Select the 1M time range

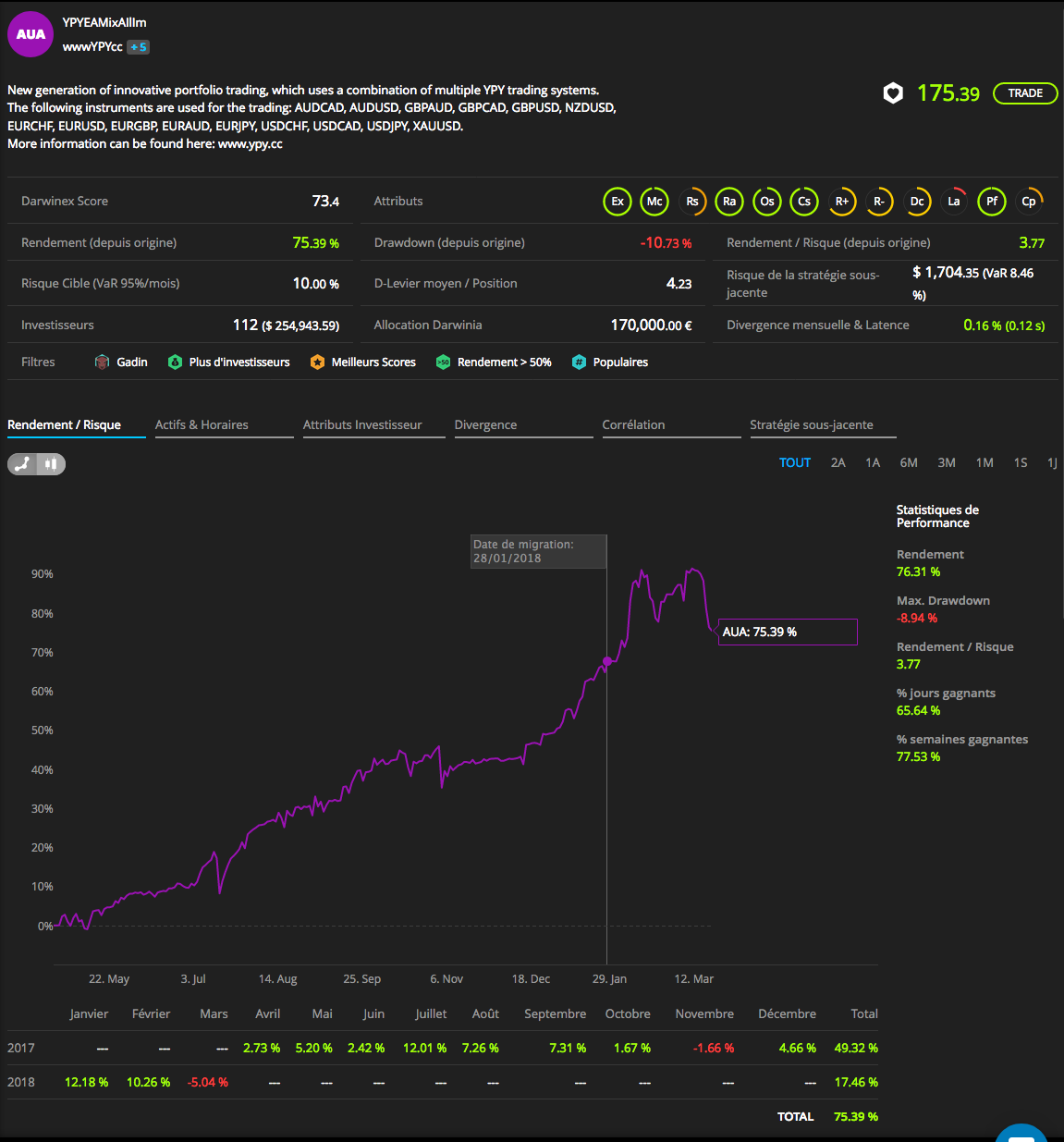tap(985, 462)
